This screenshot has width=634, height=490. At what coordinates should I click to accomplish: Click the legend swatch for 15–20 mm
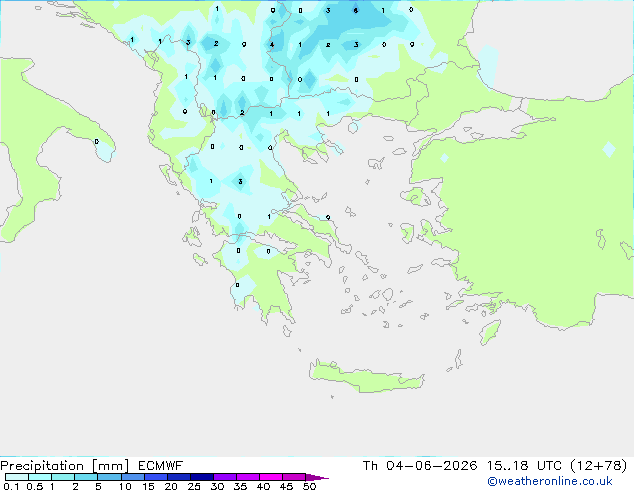click(155, 477)
